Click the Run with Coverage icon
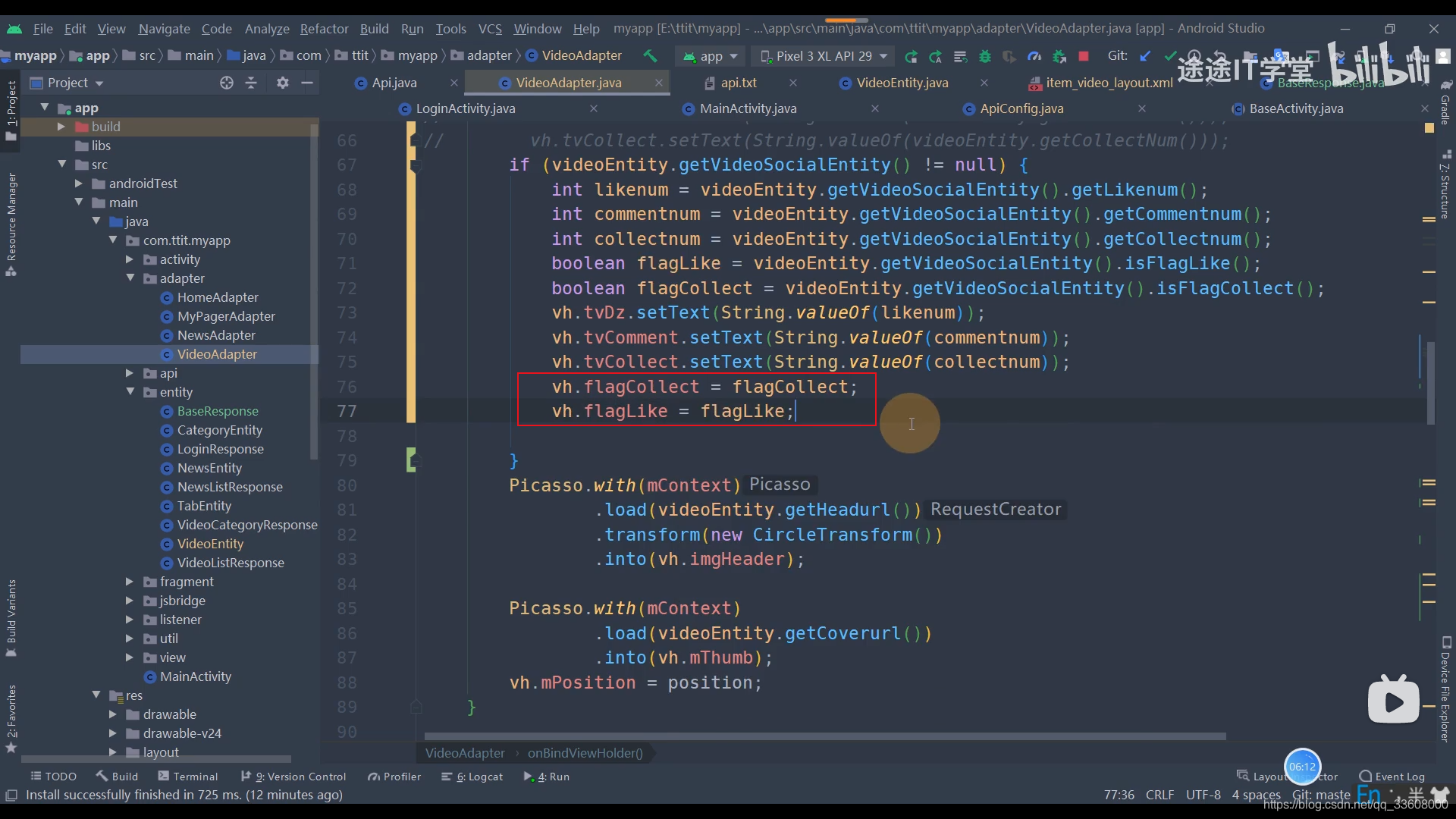The height and width of the screenshot is (819, 1456). [x=1009, y=56]
